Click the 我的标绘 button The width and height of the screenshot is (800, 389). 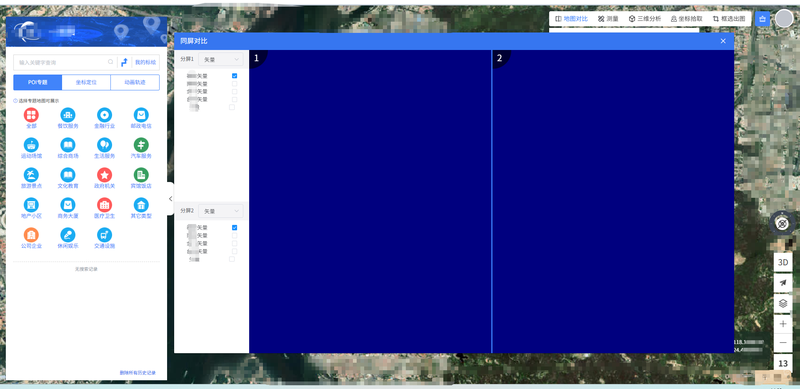click(145, 62)
